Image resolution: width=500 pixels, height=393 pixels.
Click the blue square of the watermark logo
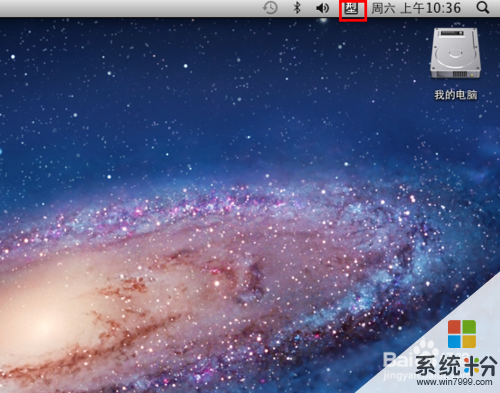454,341
